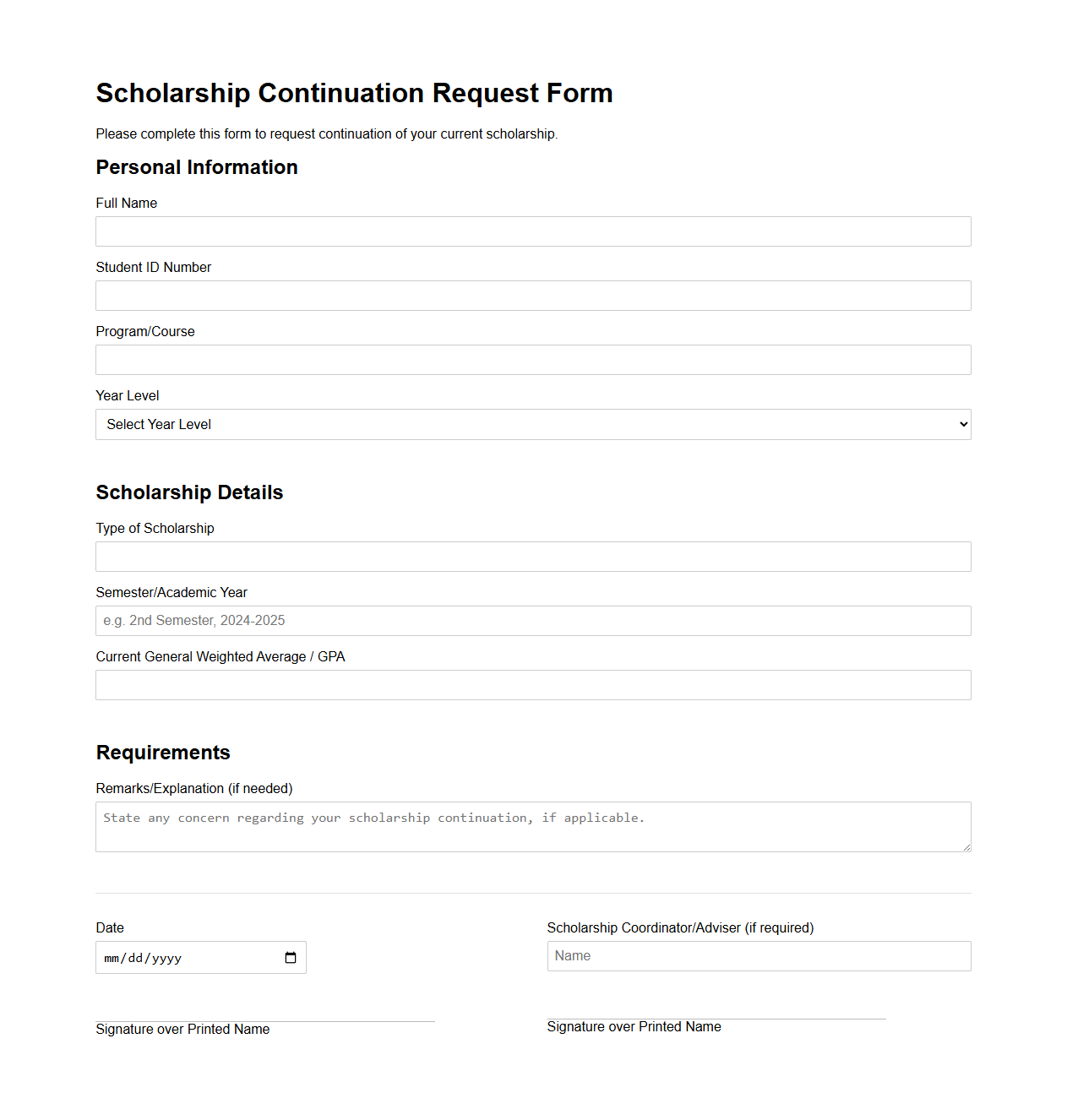Select the Remarks/Explanation text area
This screenshot has width=1067, height=1120.
click(532, 826)
